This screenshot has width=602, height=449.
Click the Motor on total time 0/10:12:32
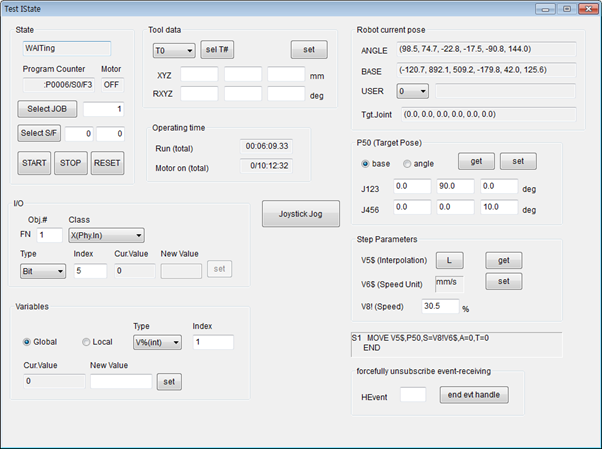point(266,166)
